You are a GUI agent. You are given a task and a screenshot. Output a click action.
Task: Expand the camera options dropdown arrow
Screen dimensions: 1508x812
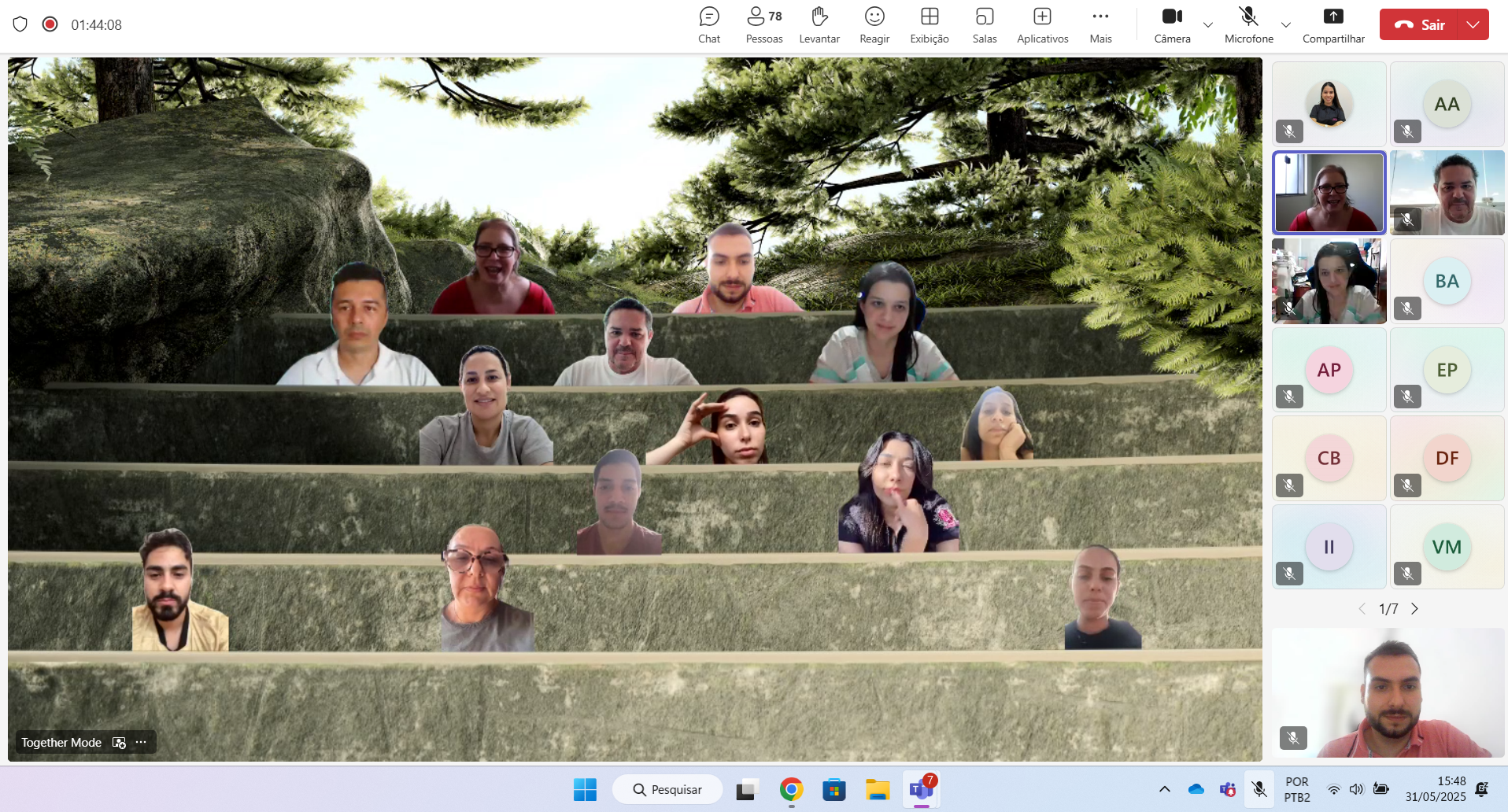point(1208,25)
